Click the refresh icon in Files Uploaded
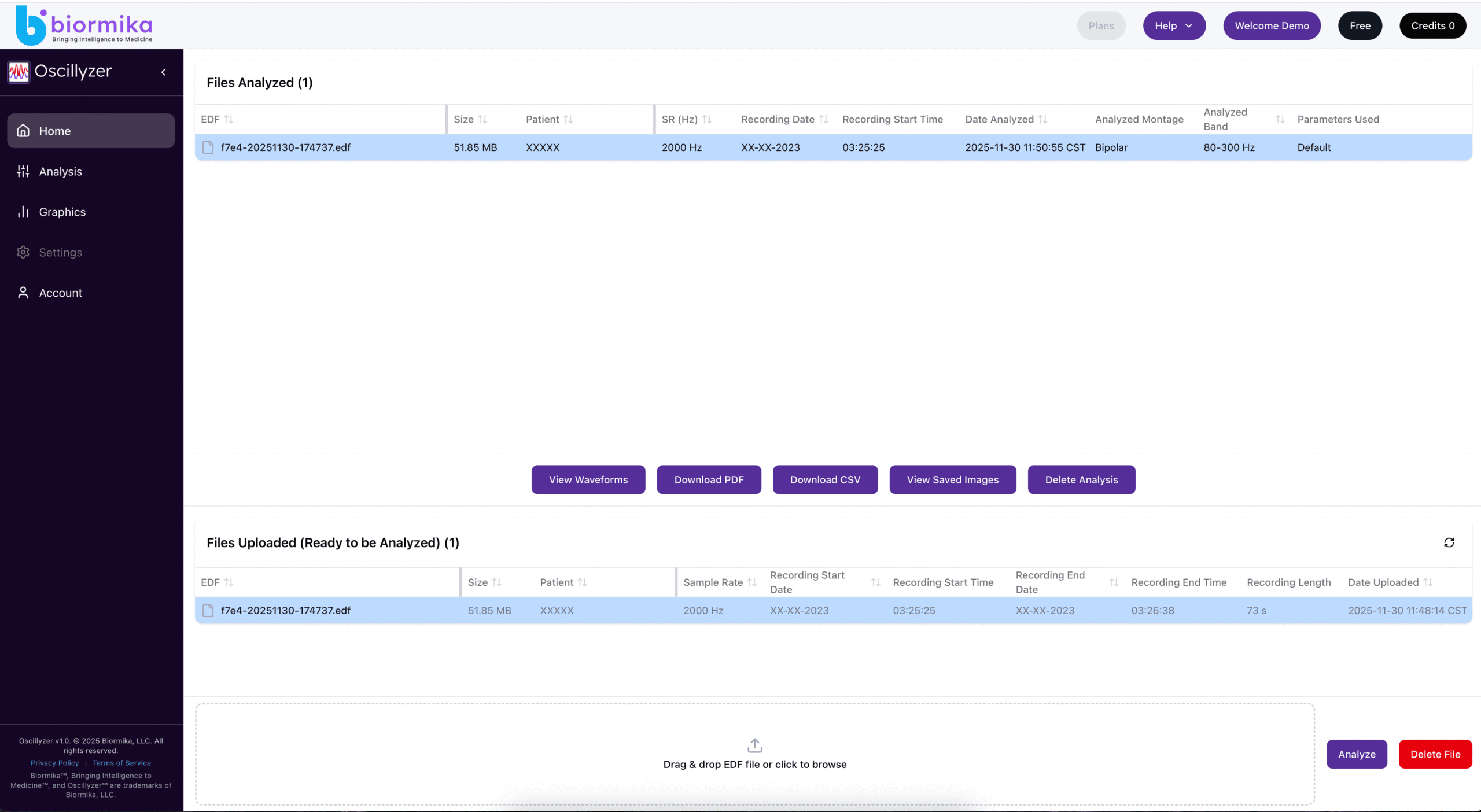Image resolution: width=1481 pixels, height=812 pixels. pyautogui.click(x=1449, y=542)
